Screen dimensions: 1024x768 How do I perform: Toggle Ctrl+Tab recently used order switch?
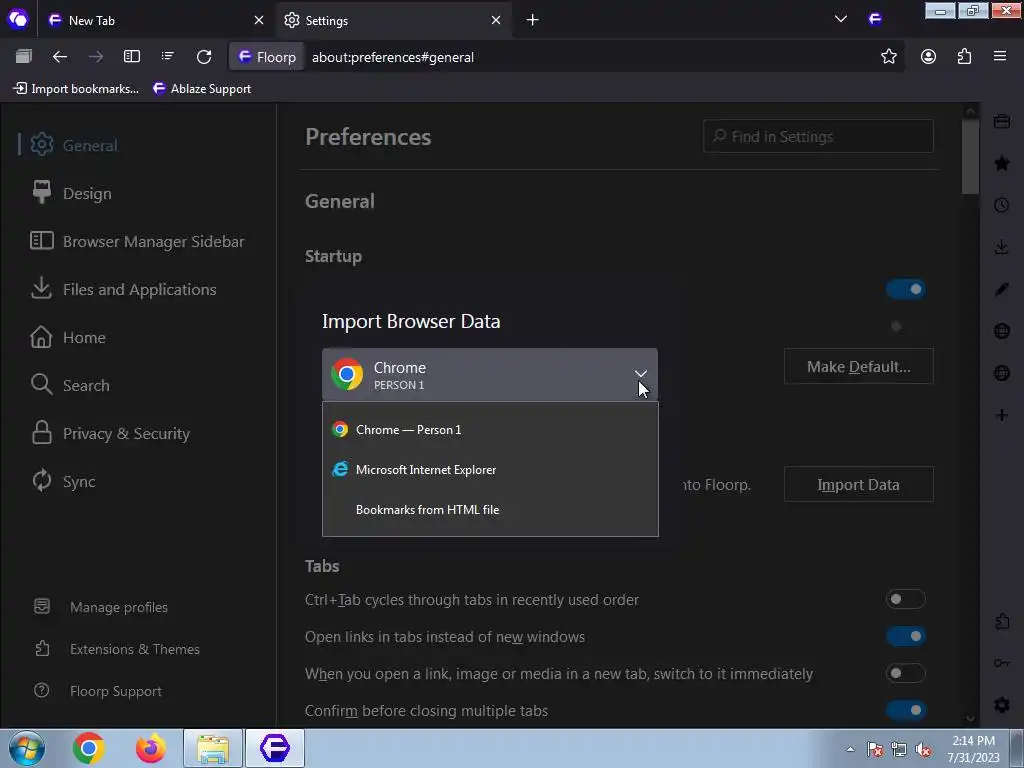[x=906, y=599]
